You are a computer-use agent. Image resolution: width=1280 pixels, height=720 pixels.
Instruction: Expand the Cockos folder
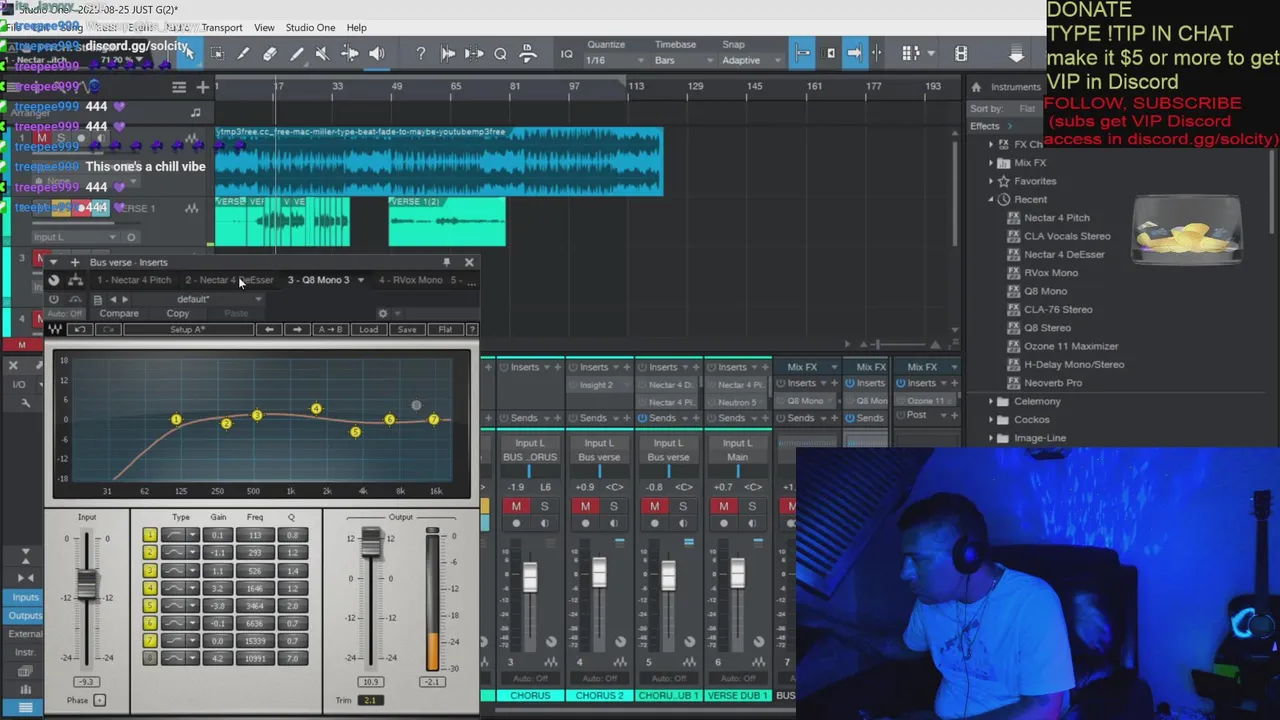[991, 420]
